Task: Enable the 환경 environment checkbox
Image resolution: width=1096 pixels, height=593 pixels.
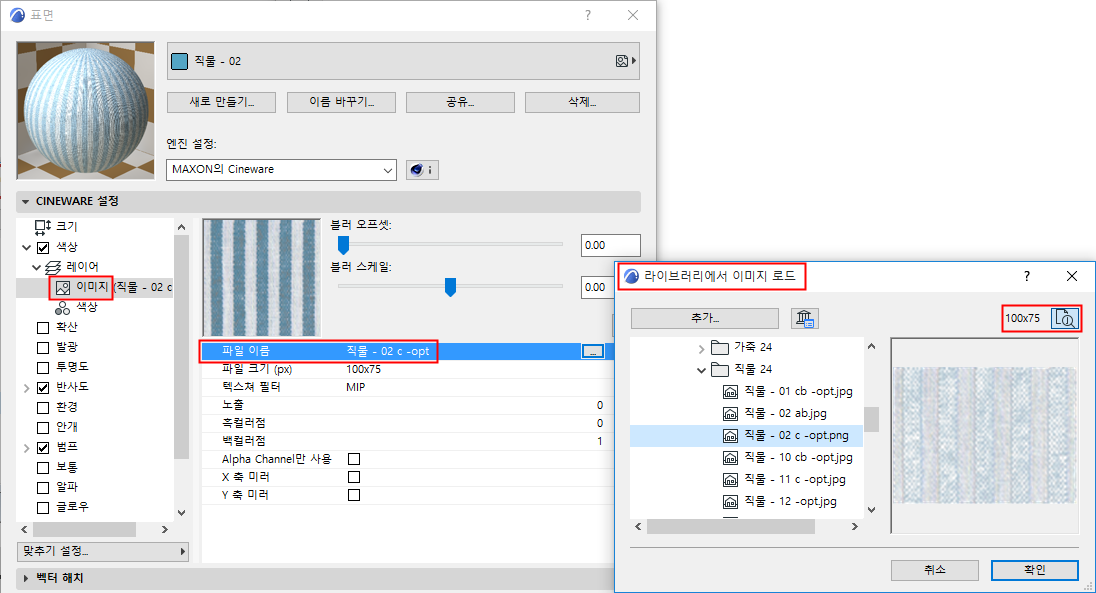Action: tap(43, 407)
